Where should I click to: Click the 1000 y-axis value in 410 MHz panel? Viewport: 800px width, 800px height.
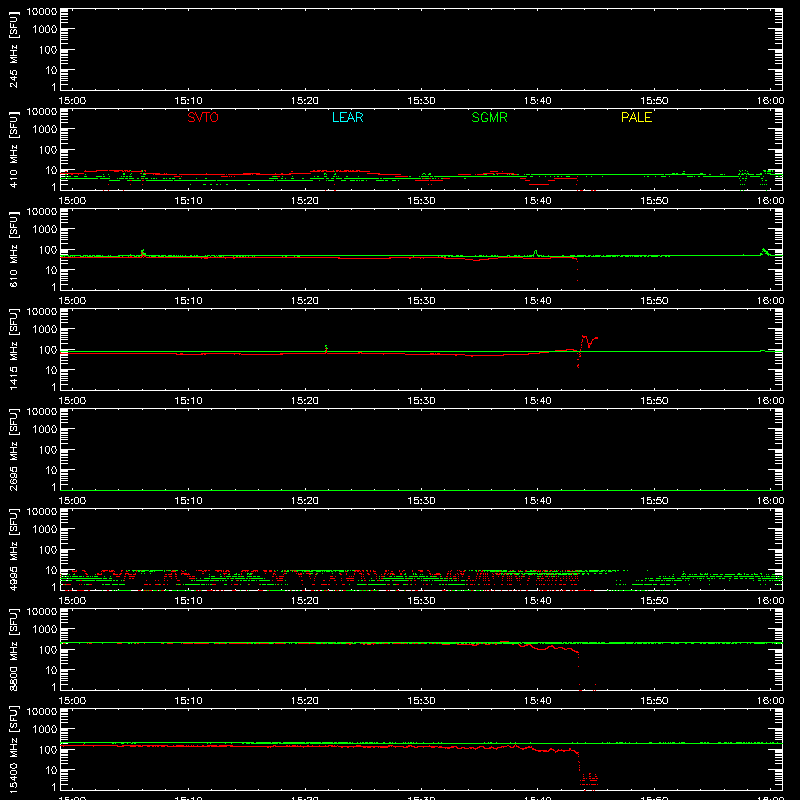[x=45, y=130]
